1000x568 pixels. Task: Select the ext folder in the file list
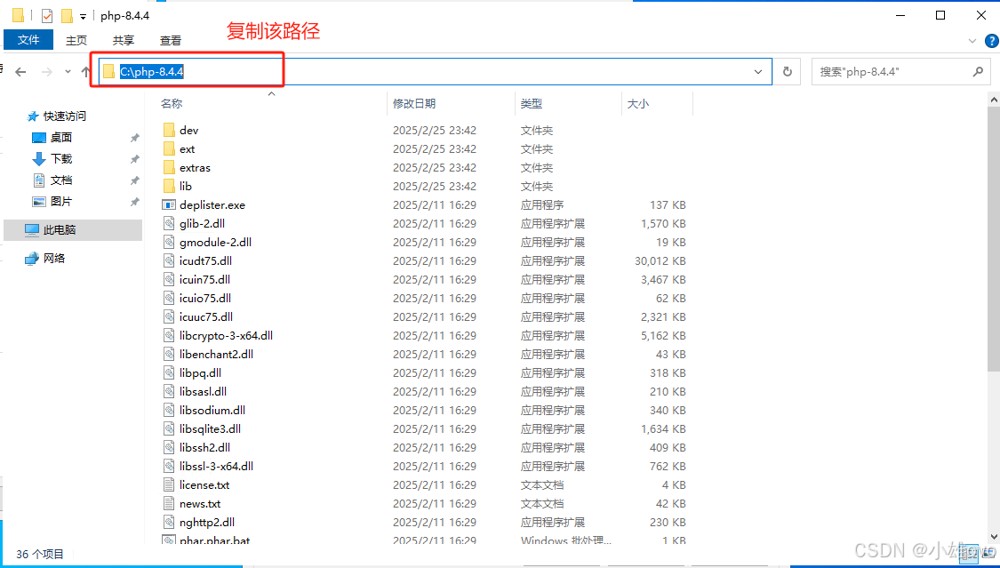coord(187,149)
